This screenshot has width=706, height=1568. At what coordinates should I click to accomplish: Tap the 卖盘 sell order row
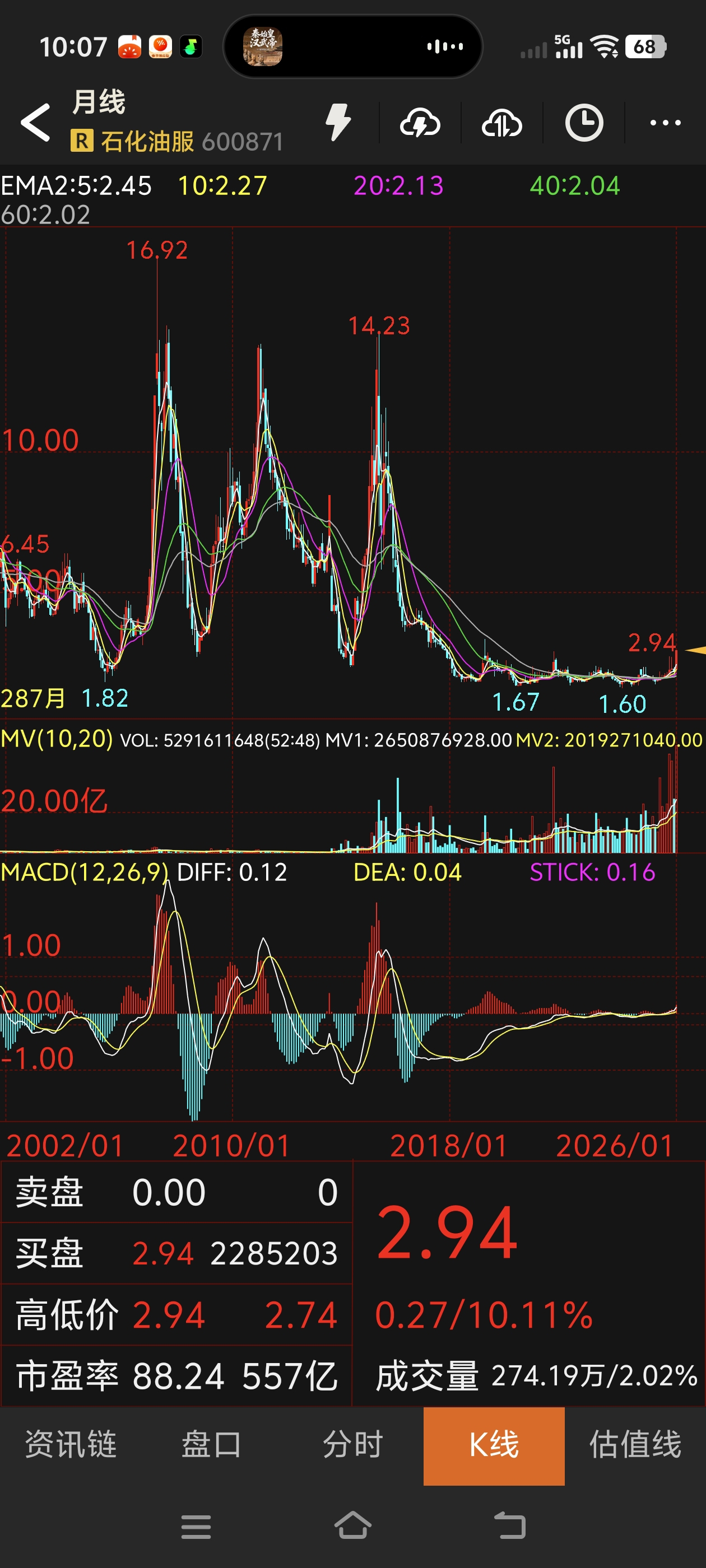176,1192
